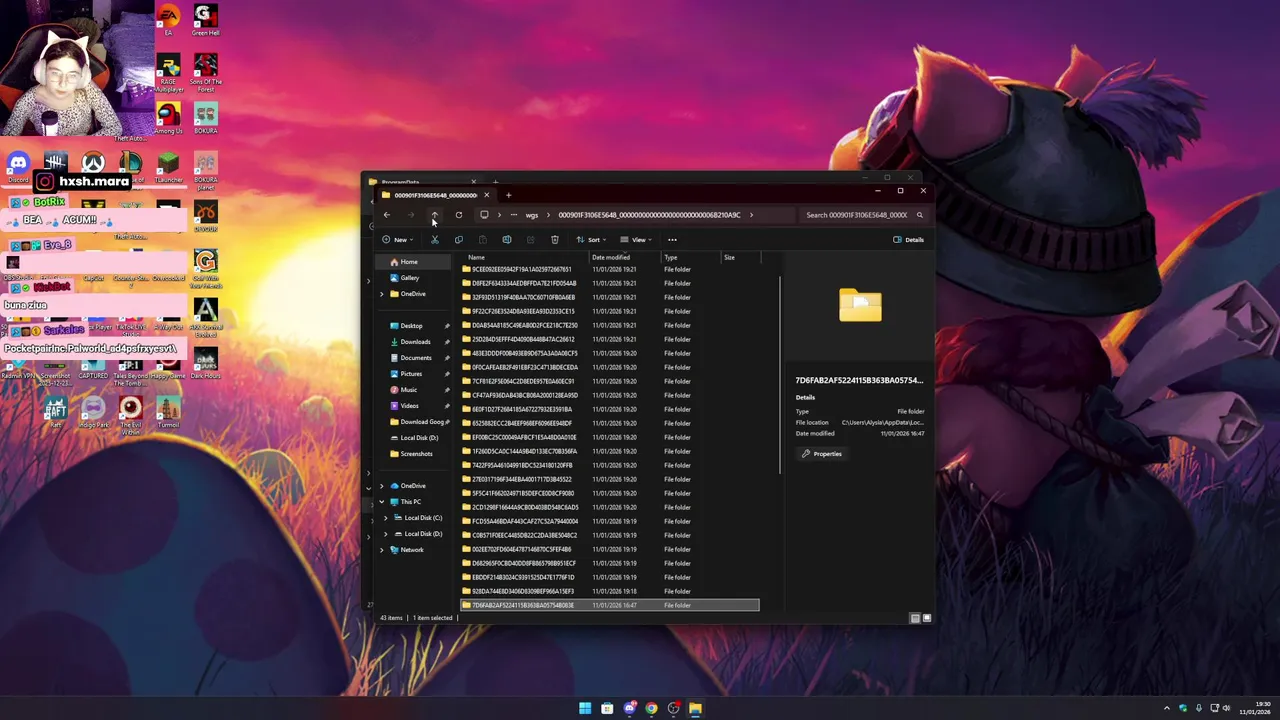Screen dimensions: 1280x720
Task: Show hidden path with address bar ellipsis
Action: (x=514, y=215)
